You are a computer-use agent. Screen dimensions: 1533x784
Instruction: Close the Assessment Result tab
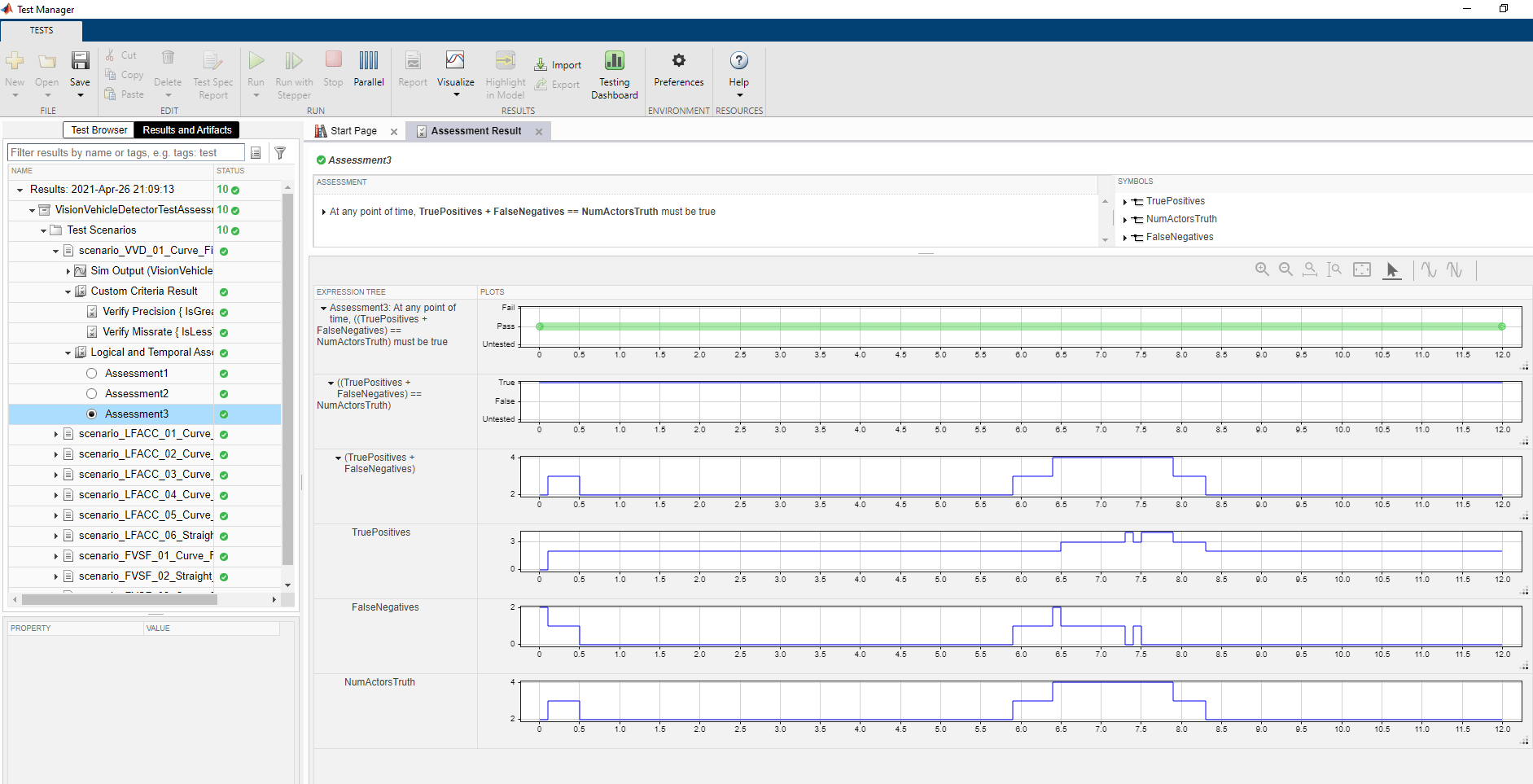click(x=539, y=132)
